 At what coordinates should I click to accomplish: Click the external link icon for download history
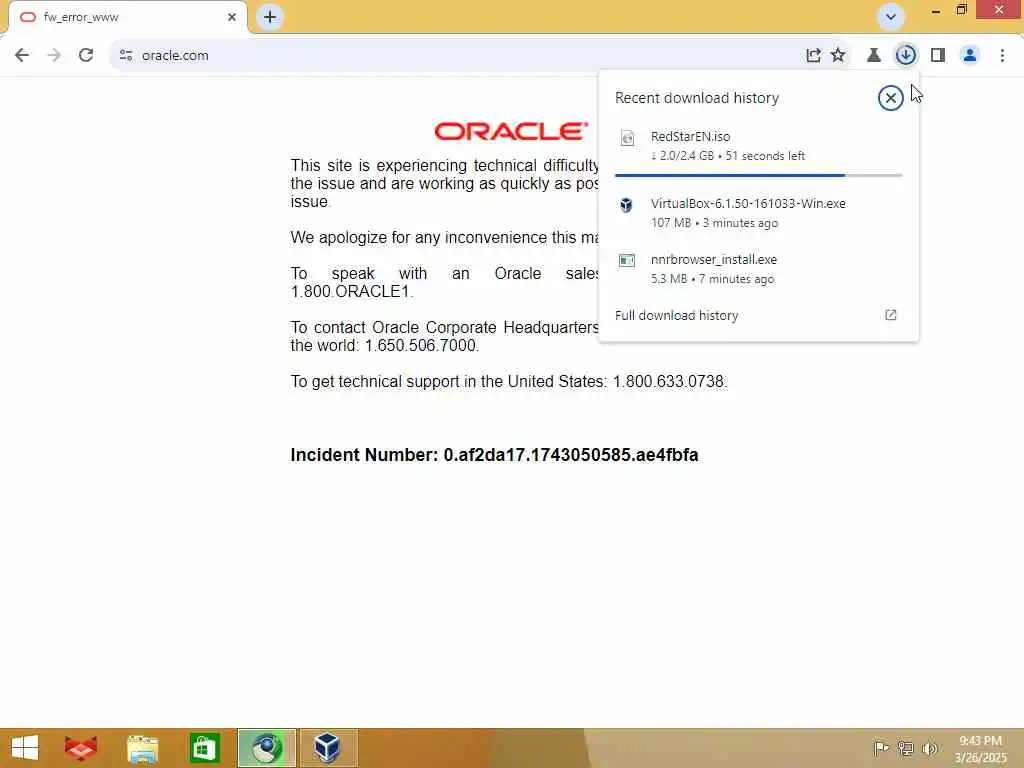pos(890,315)
